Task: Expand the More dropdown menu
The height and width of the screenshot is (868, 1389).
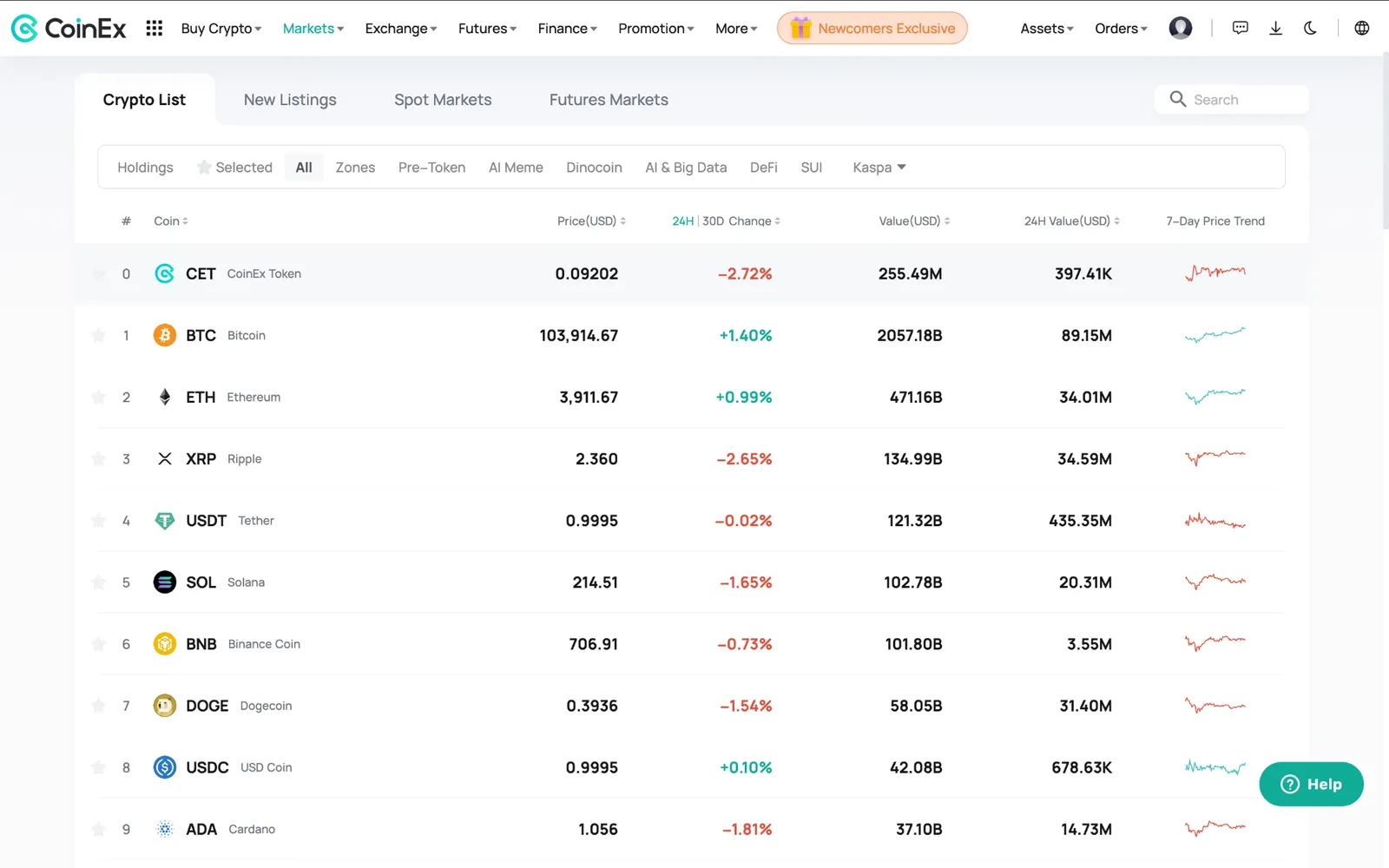Action: 736,29
